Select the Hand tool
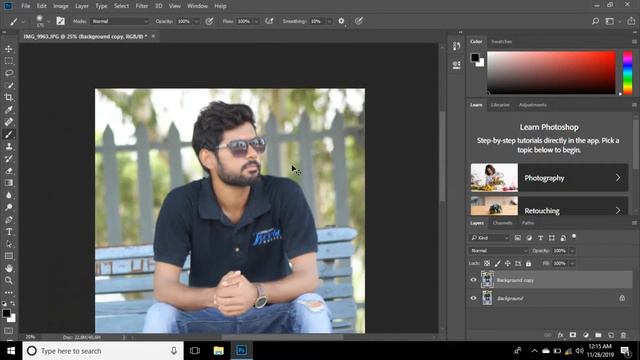Screen dimensions: 640x360 coord(9,268)
